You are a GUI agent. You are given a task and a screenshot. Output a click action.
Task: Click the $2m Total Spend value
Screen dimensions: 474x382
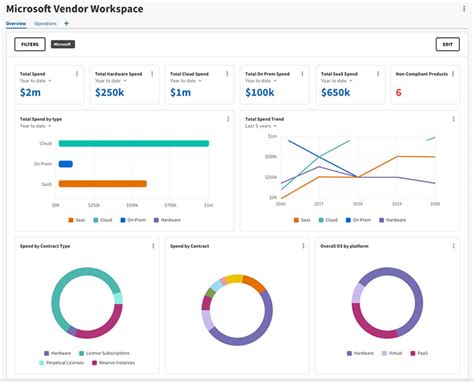30,92
